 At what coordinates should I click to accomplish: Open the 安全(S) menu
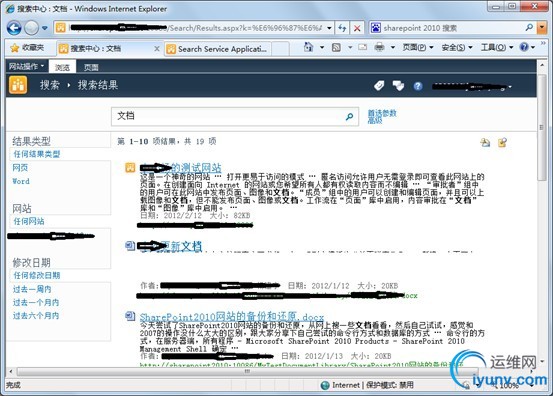tap(457, 47)
